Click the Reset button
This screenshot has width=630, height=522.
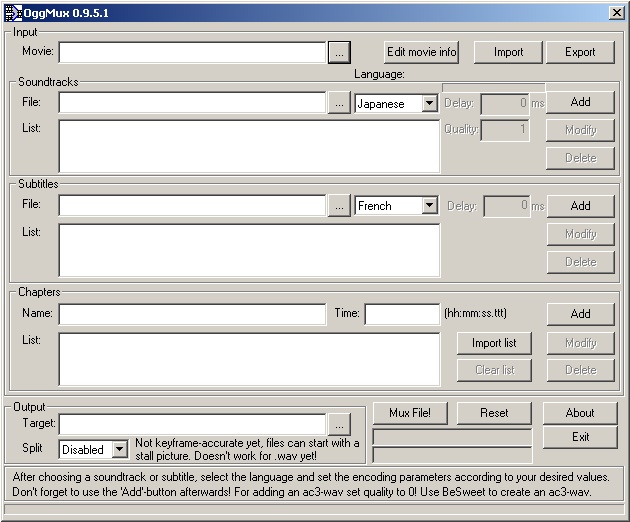click(494, 413)
